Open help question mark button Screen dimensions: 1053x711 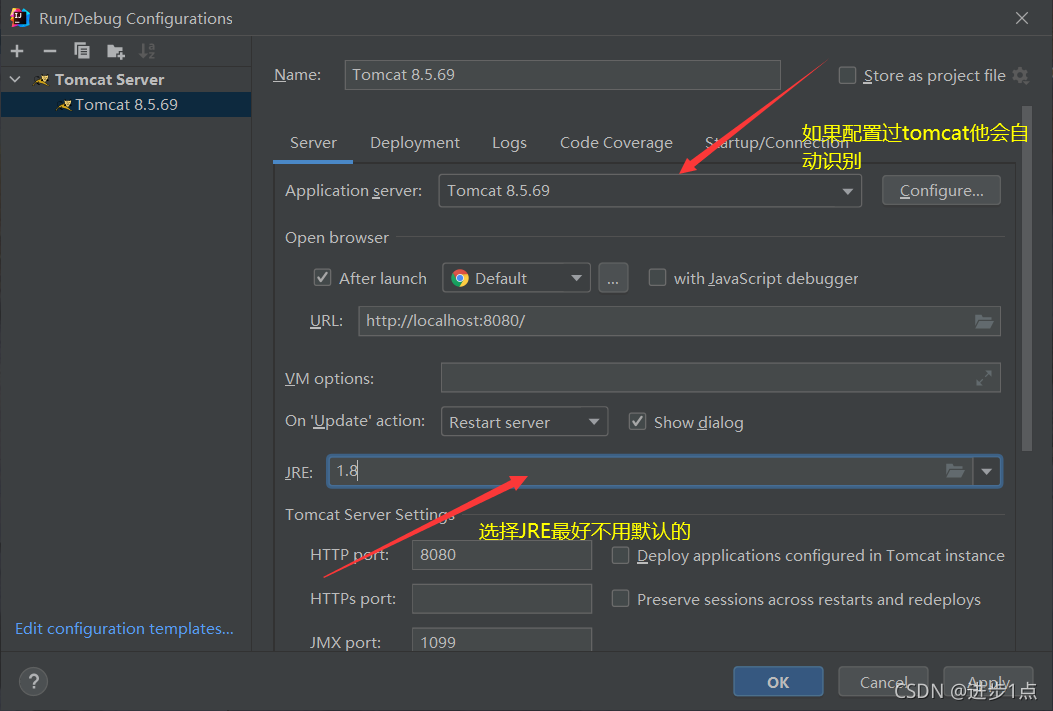point(34,681)
